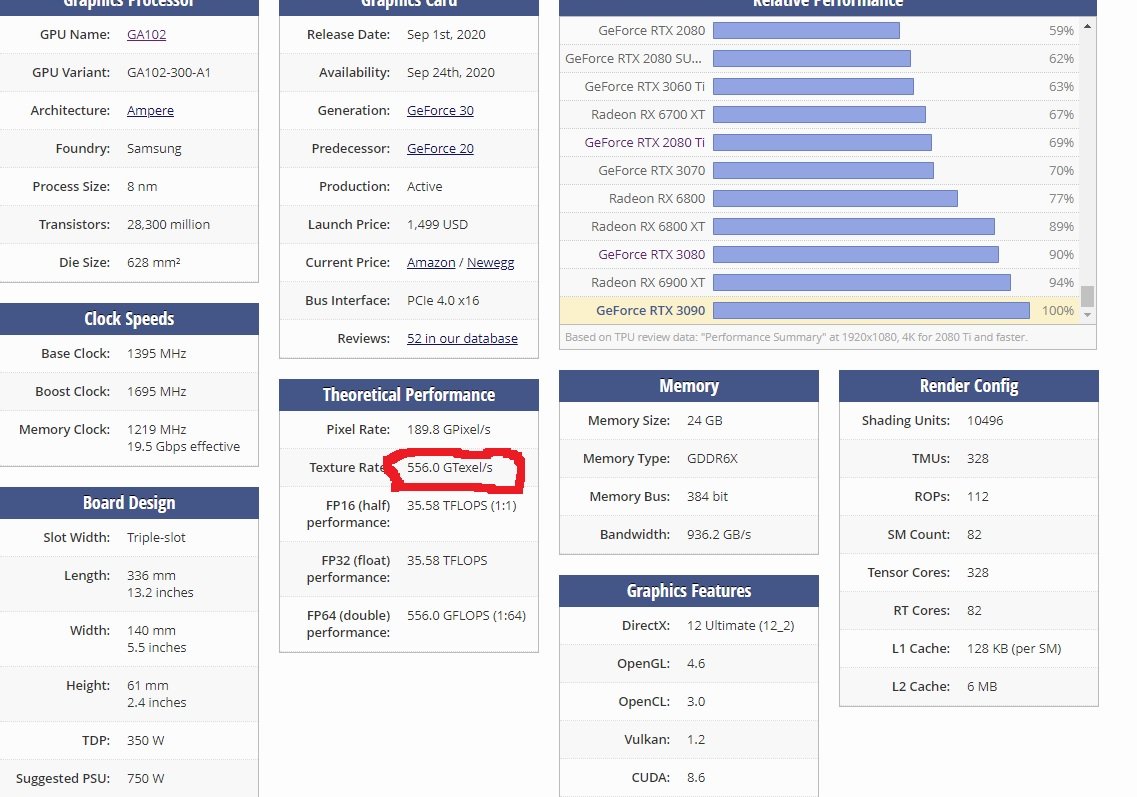The width and height of the screenshot is (1137, 797).
Task: Click the 128 KB (per SM) L1 cache value
Action: (x=1014, y=648)
